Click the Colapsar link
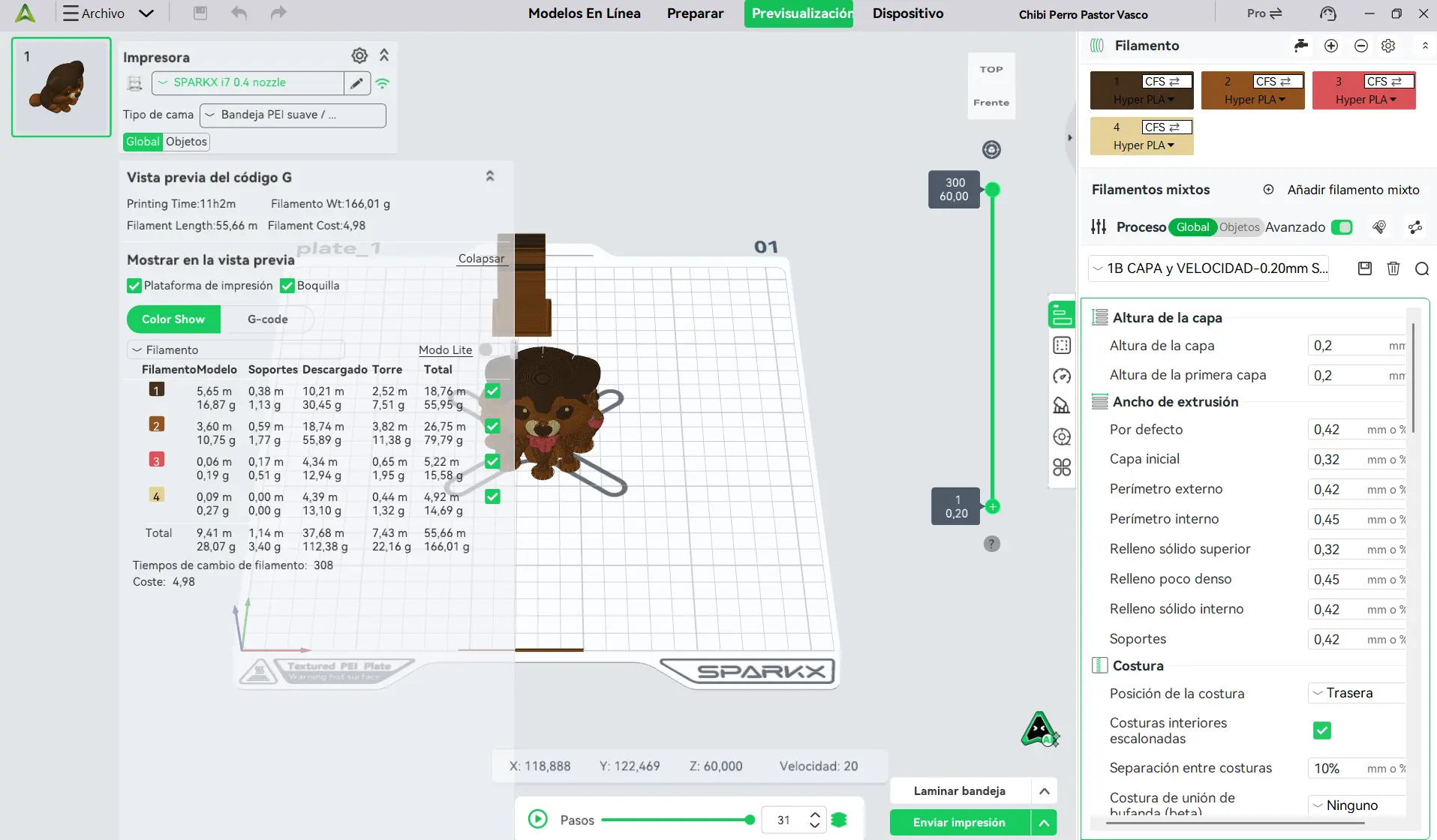This screenshot has width=1437, height=840. point(481,259)
